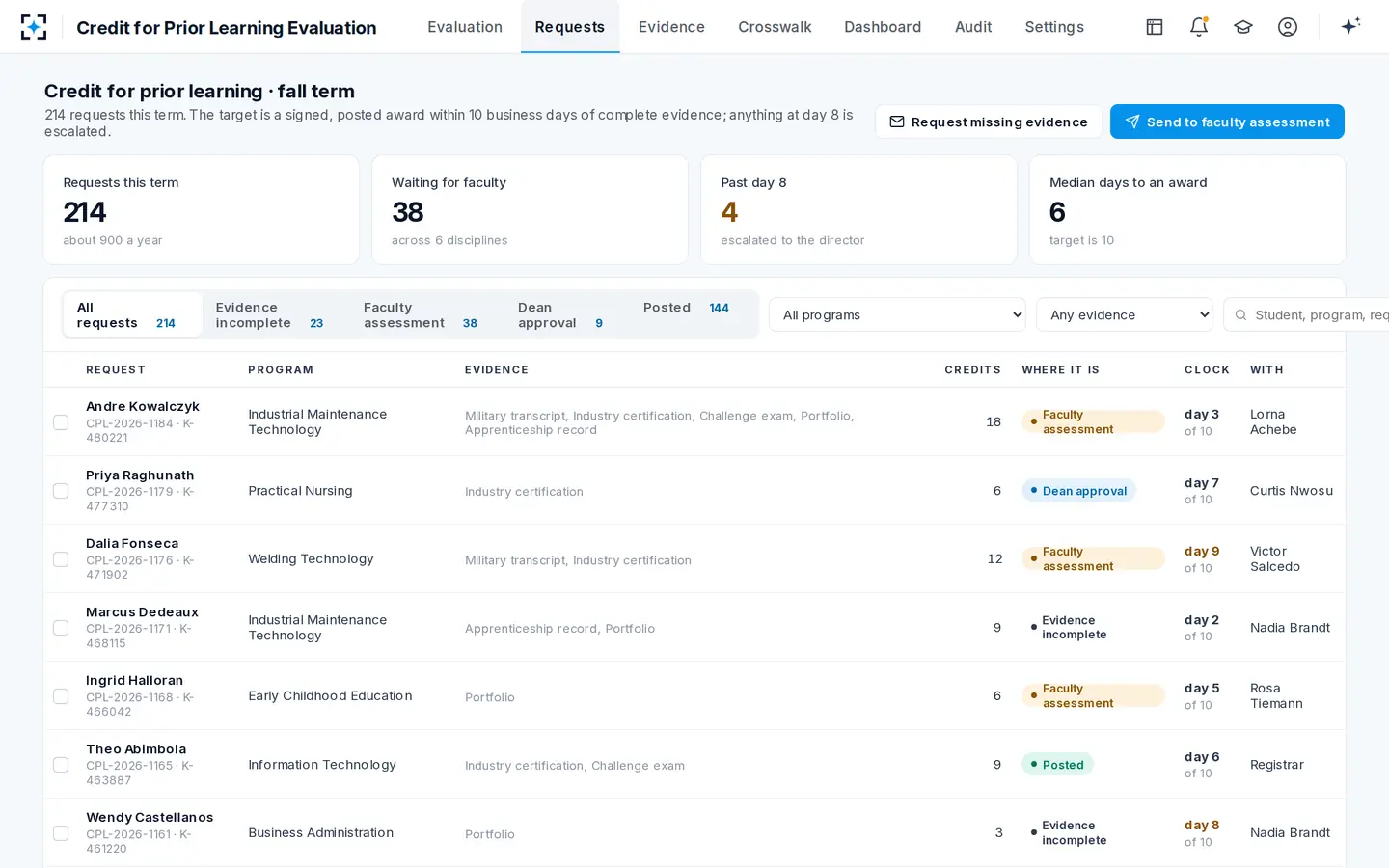Check Theo Abimbola's request
The image size is (1389, 868).
[61, 765]
